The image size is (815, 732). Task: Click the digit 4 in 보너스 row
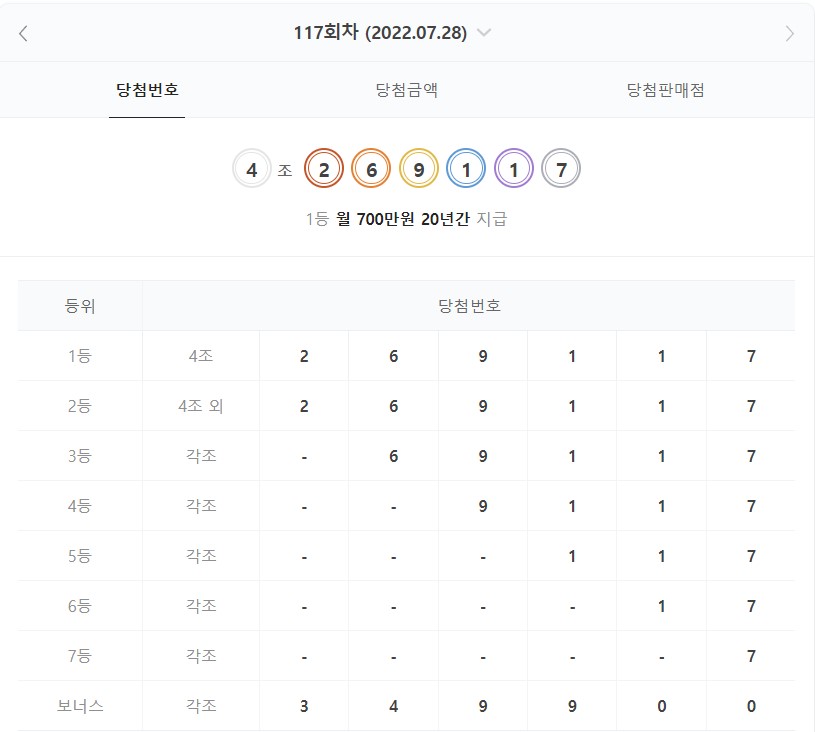click(393, 706)
